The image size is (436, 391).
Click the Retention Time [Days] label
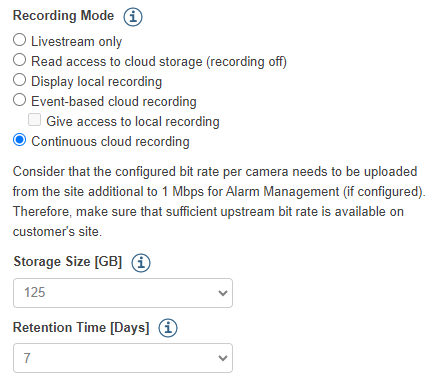(x=81, y=328)
